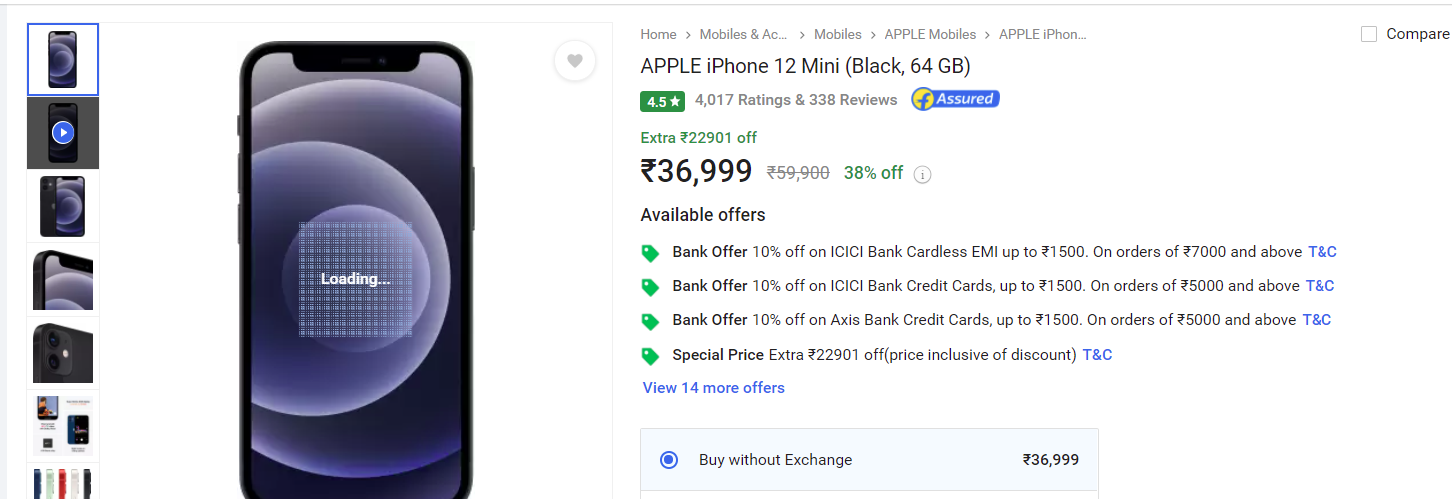1452x499 pixels.
Task: Click the green 4.5 star rating badge
Action: pos(662,101)
